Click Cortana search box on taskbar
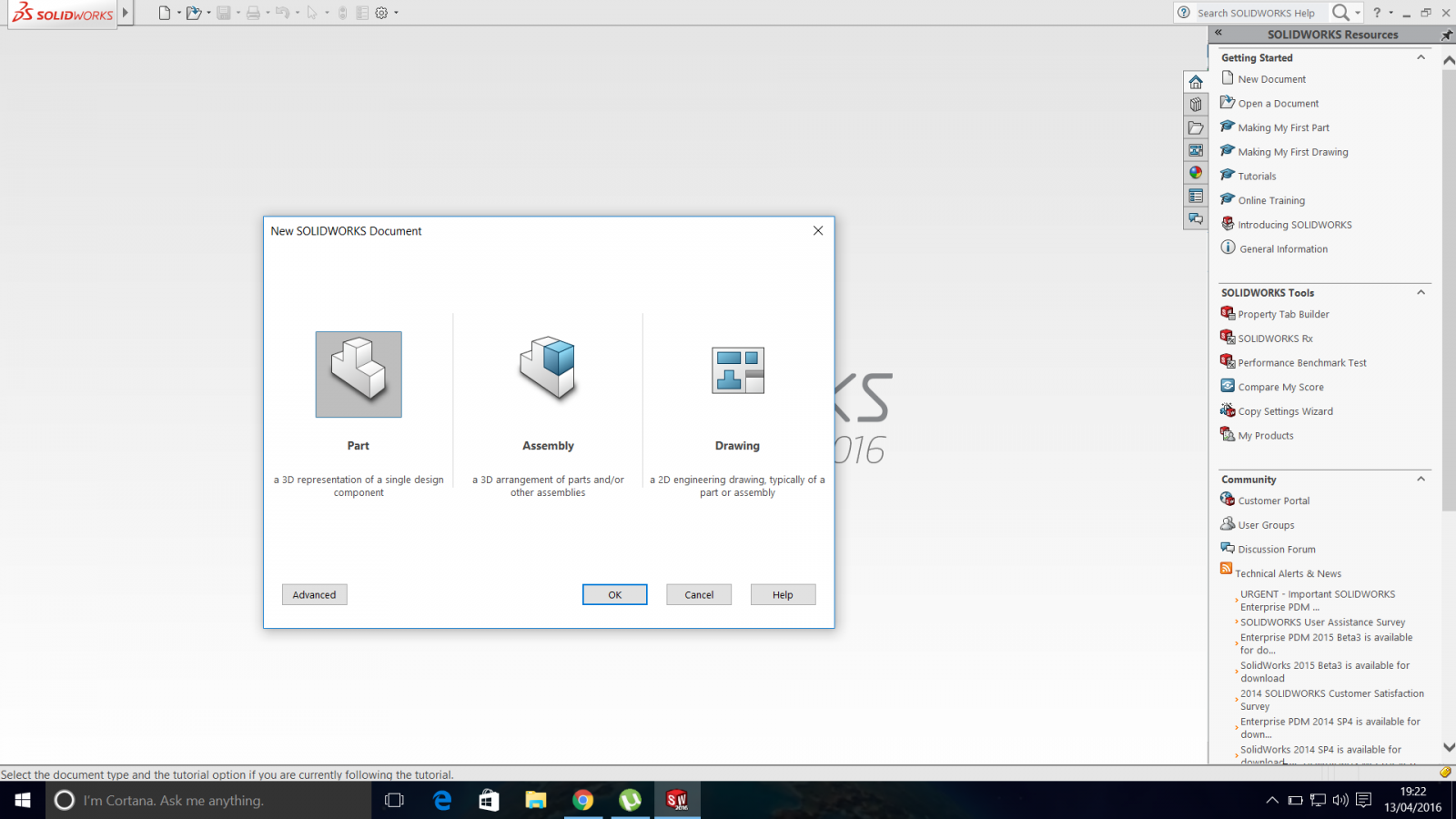1456x819 pixels. tap(209, 800)
